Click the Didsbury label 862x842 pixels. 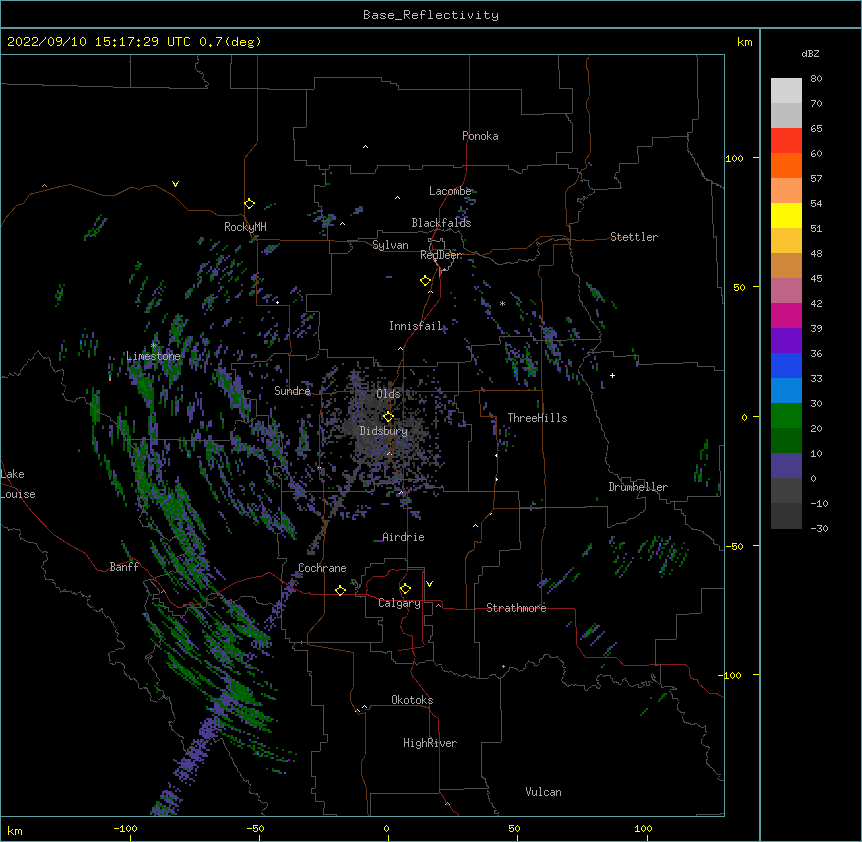coord(384,431)
